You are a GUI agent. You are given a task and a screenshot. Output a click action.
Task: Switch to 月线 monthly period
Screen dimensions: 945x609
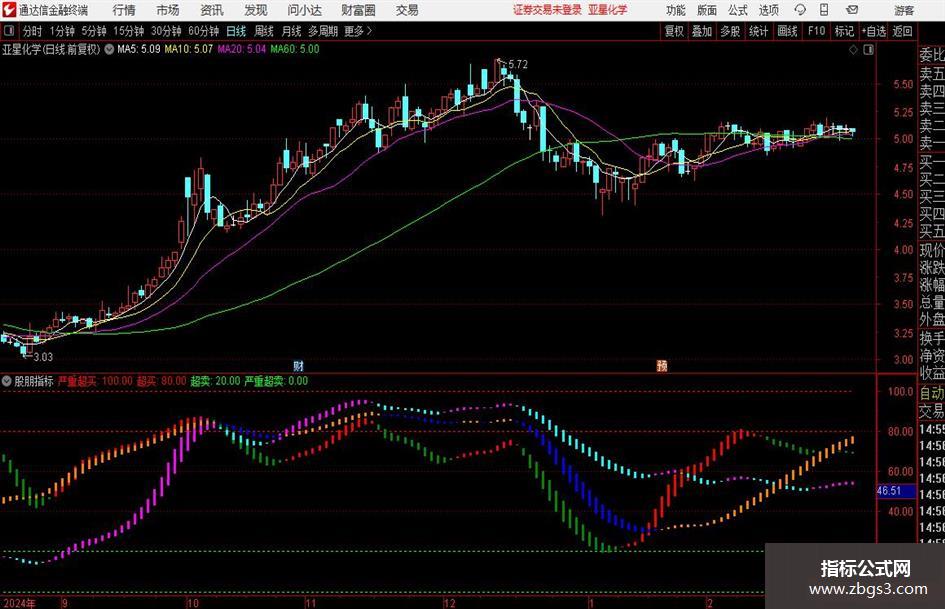tap(291, 31)
